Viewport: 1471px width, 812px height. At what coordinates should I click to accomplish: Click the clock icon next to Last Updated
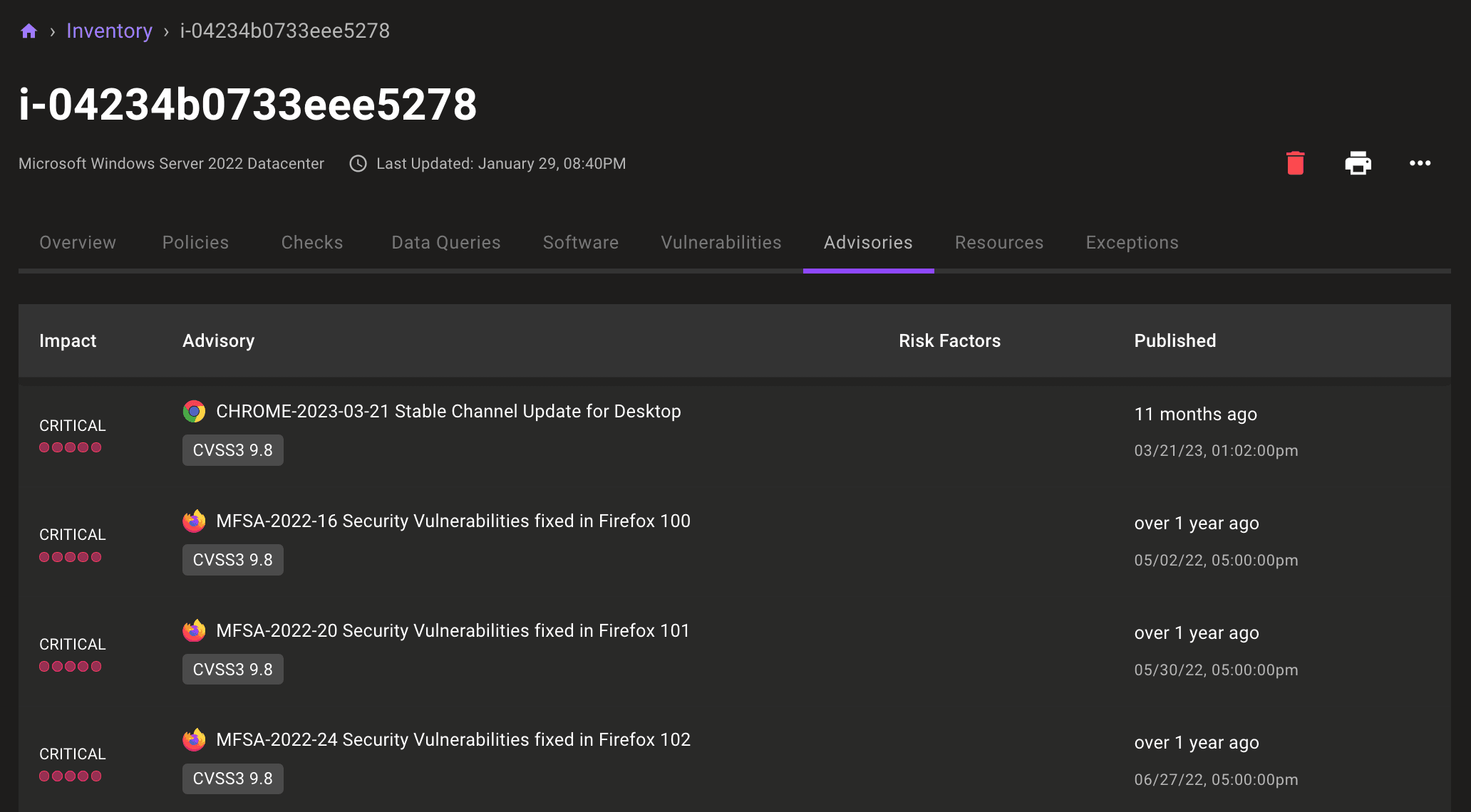[x=358, y=164]
